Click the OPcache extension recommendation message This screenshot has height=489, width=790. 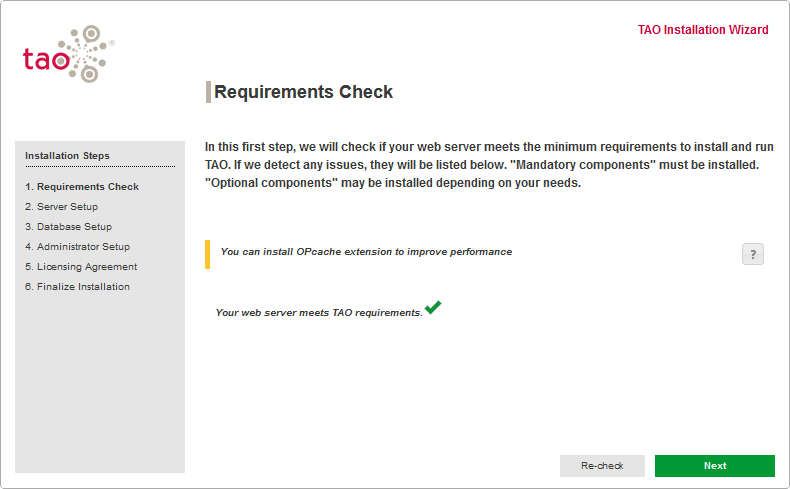(366, 252)
